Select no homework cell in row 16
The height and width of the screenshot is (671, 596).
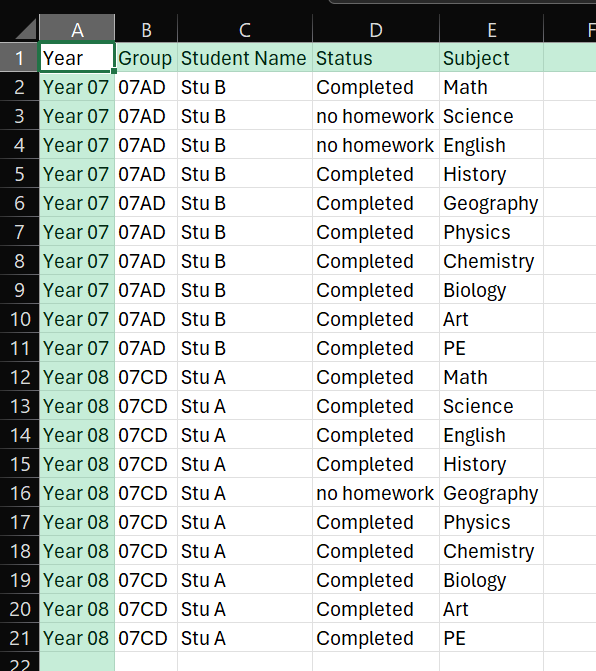(376, 493)
